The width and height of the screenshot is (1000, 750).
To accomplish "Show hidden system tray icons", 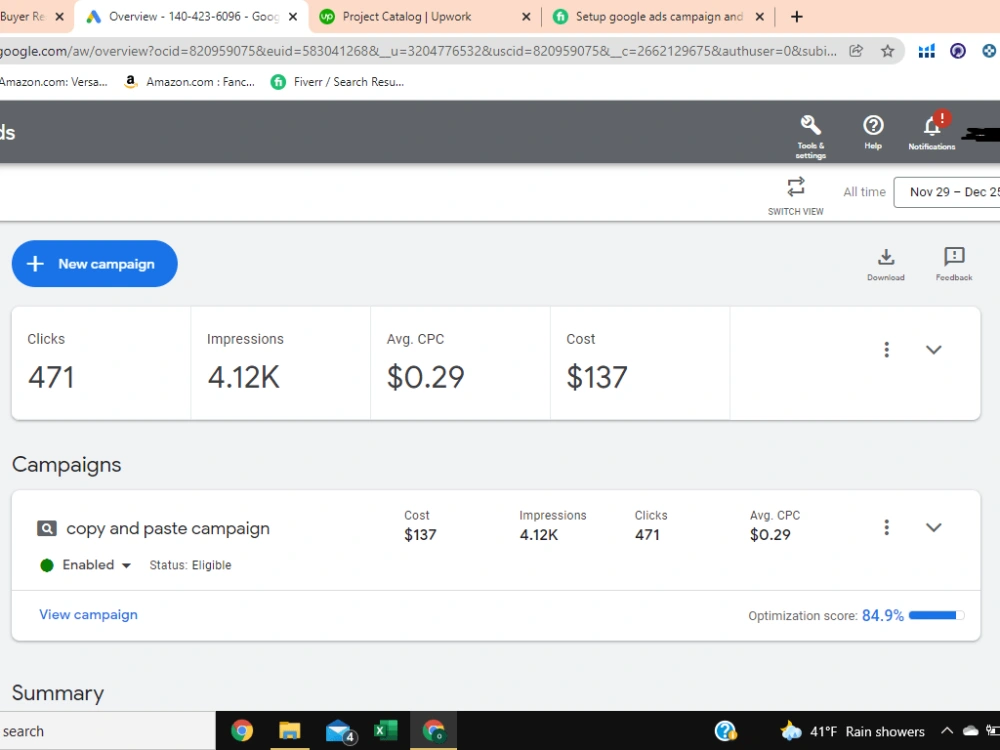I will coord(947,731).
